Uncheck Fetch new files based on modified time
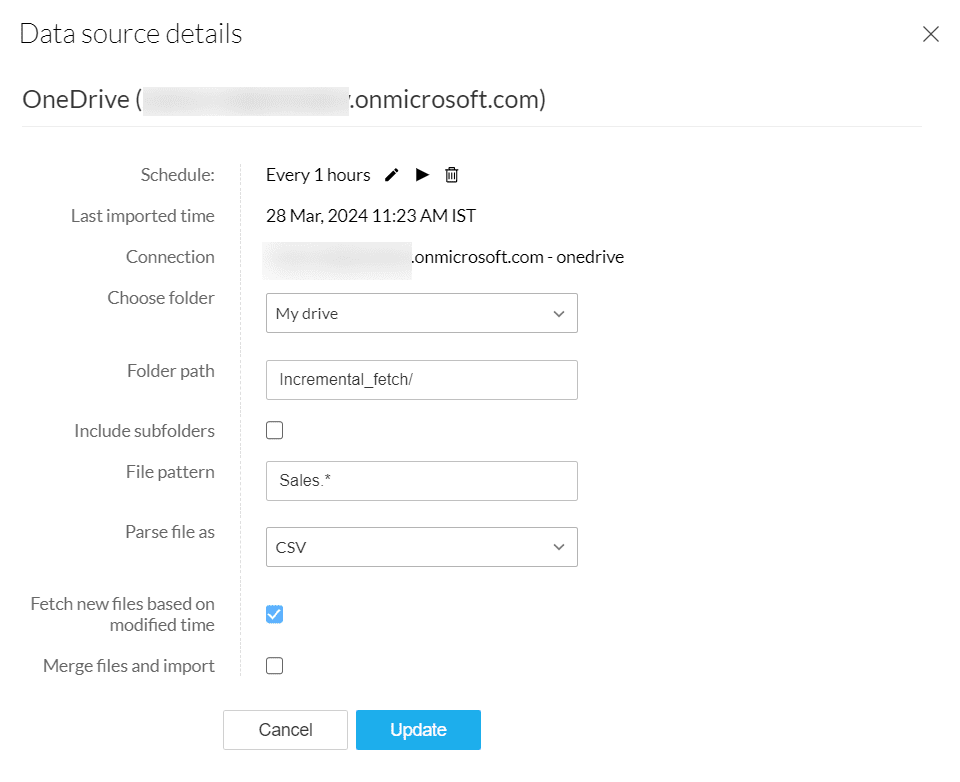 [x=275, y=614]
